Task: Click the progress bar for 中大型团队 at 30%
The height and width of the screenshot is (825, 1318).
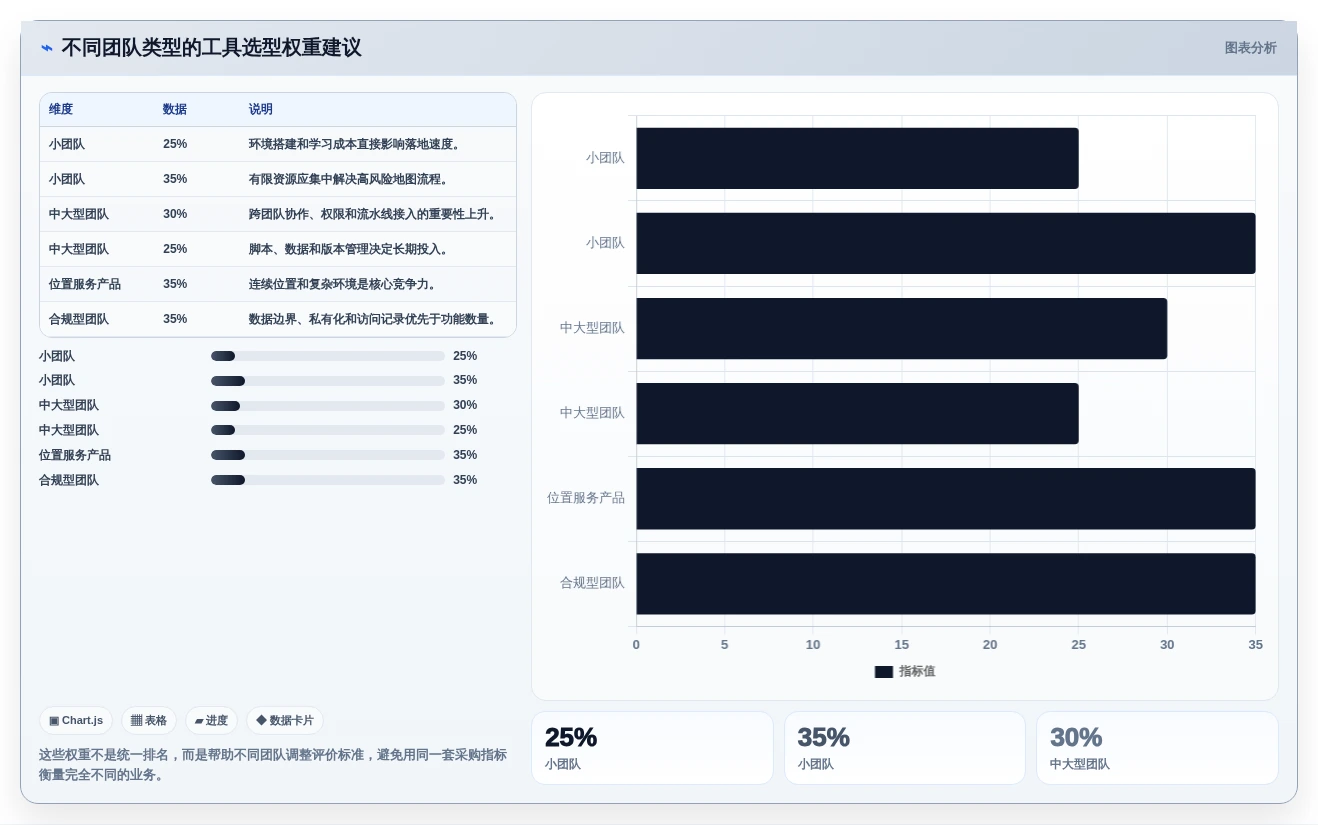Action: (x=328, y=406)
